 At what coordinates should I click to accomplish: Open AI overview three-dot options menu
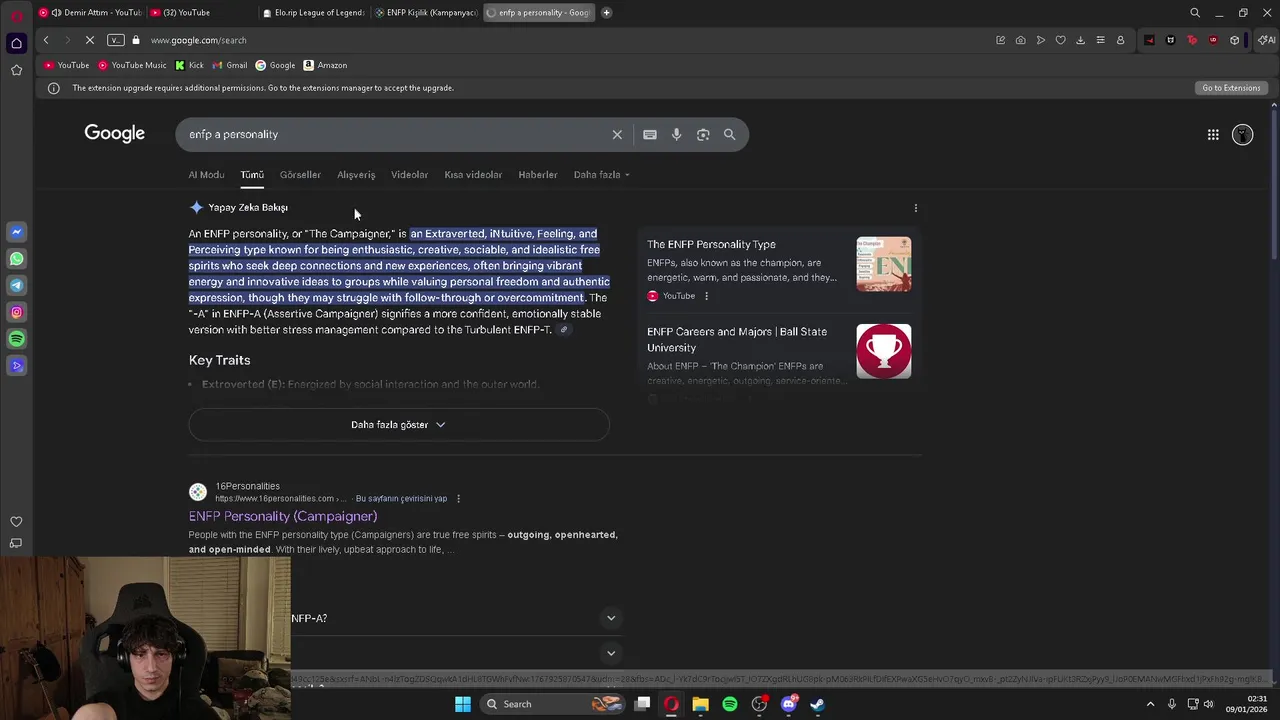(916, 208)
